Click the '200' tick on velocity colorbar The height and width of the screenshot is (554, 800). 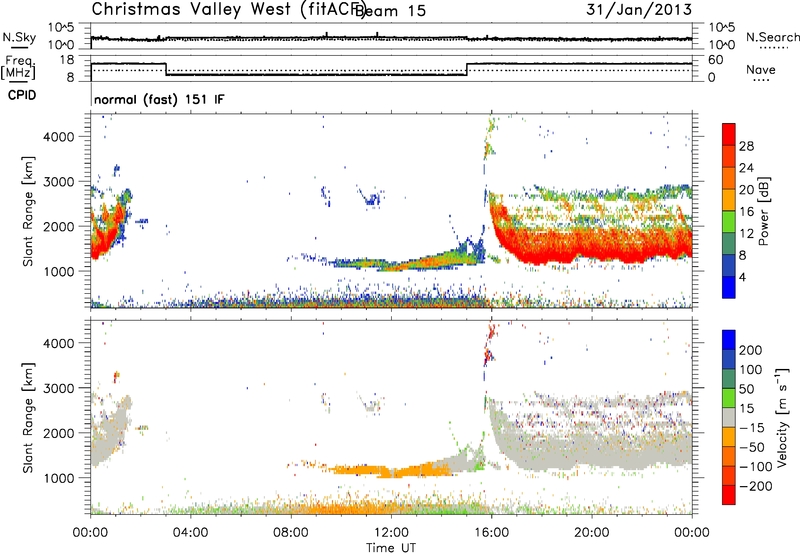point(751,350)
